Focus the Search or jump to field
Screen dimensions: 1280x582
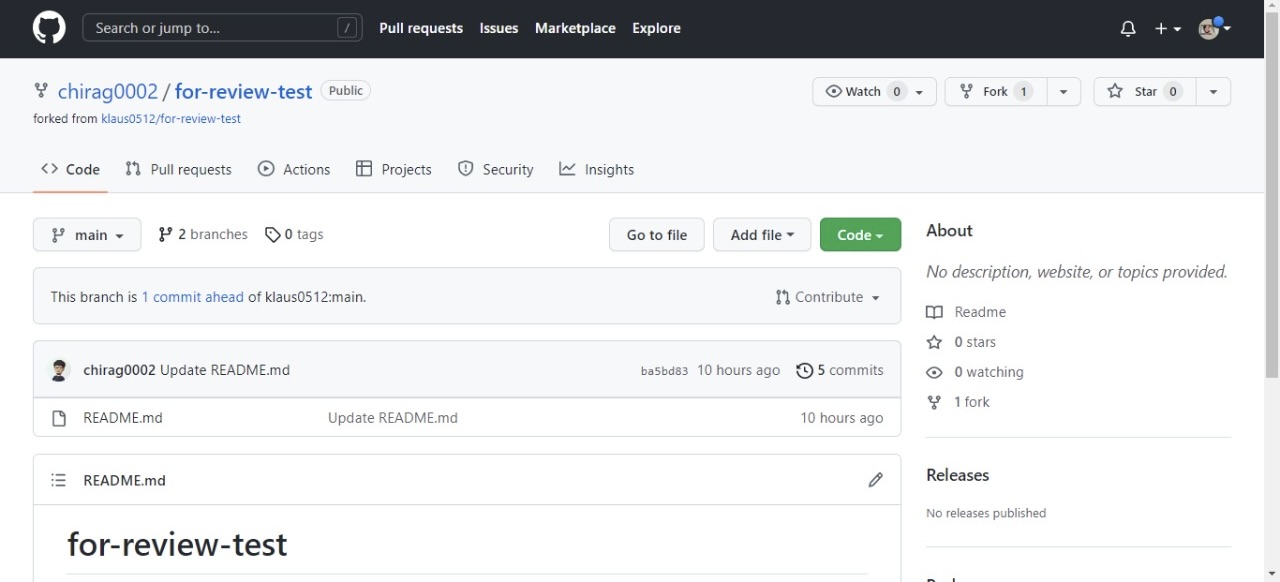222,28
